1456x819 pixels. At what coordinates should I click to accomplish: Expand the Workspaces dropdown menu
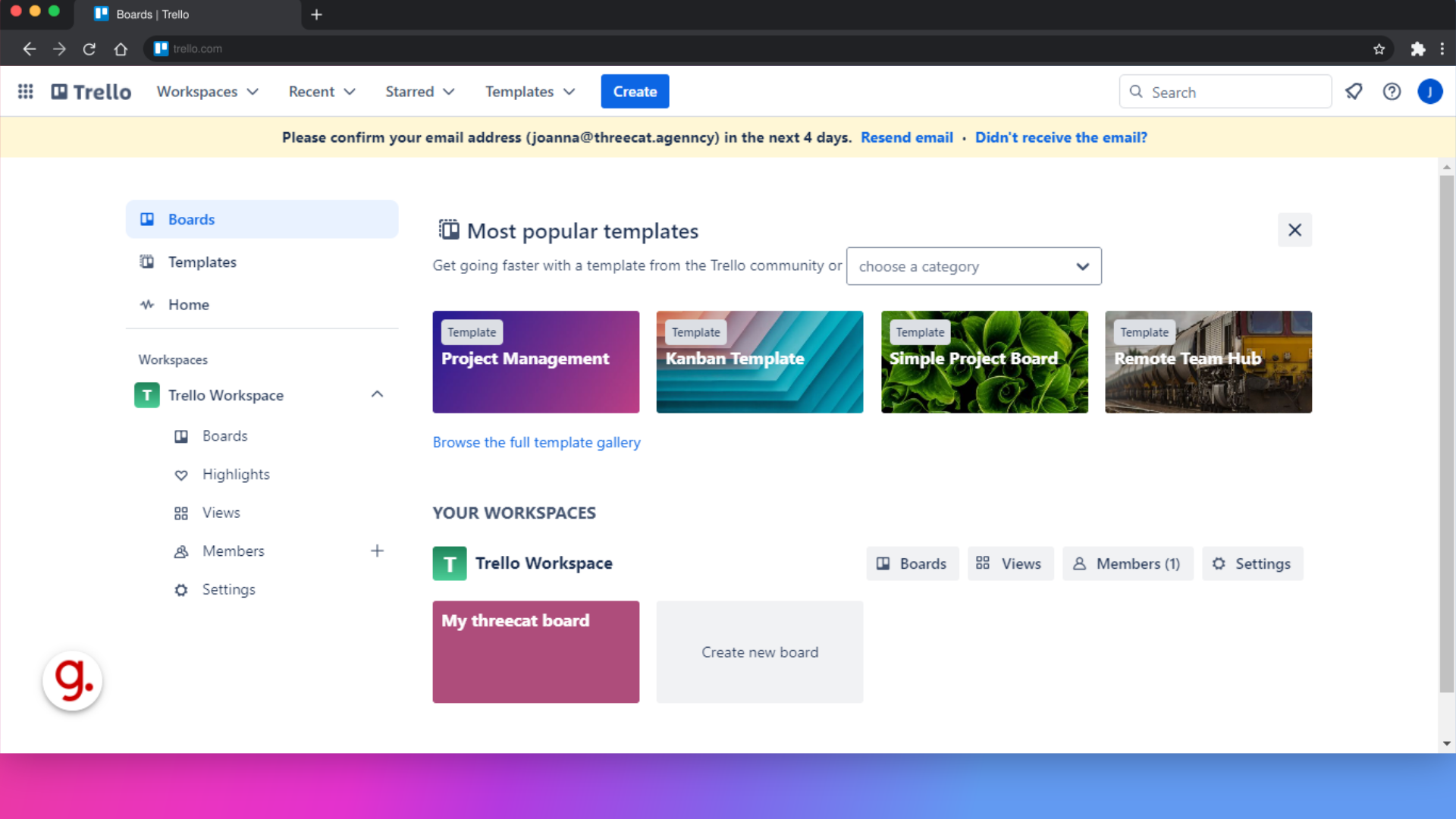(x=207, y=92)
